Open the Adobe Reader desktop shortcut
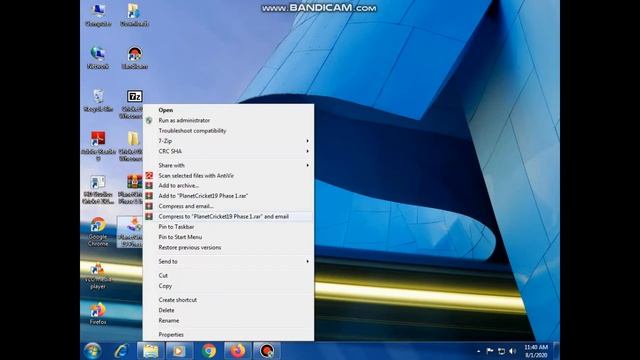This screenshot has height=360, width=640. pyautogui.click(x=98, y=146)
